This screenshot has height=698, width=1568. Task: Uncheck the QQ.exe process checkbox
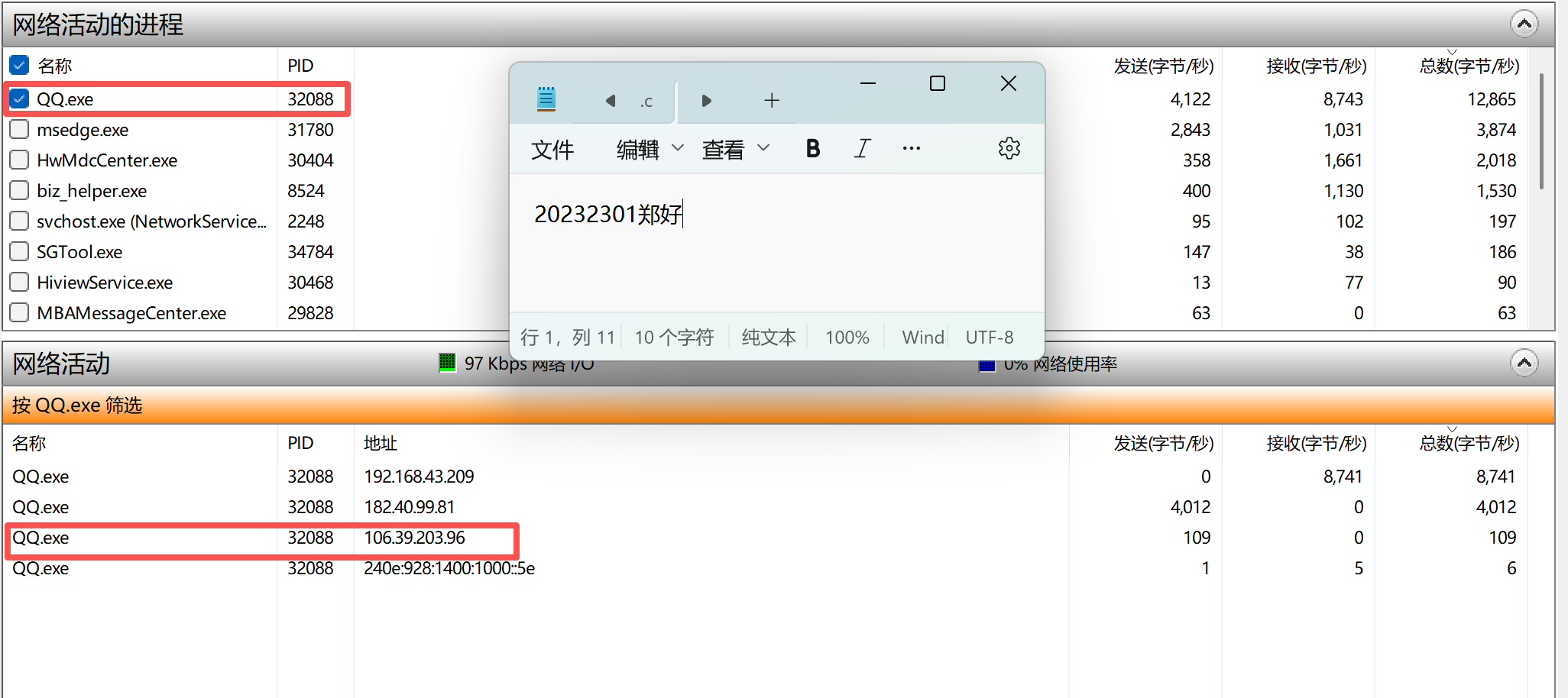tap(19, 99)
